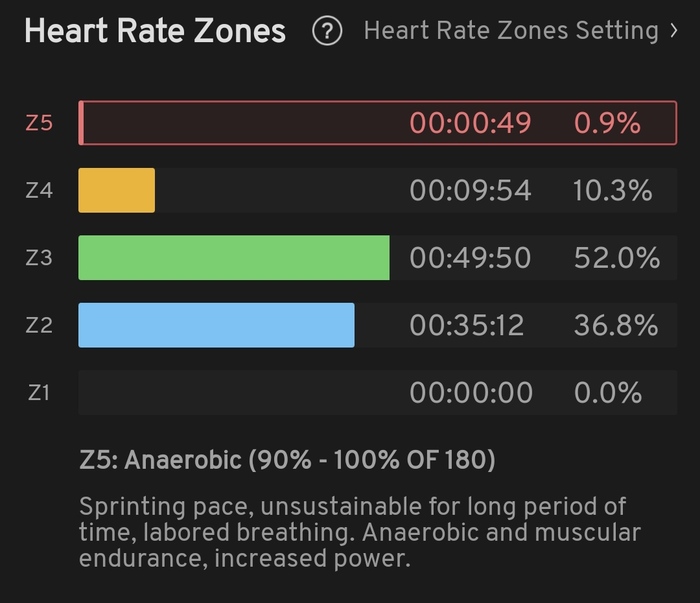Image resolution: width=700 pixels, height=603 pixels.
Task: Tap the Z1 duration 00:00:00
Action: [x=470, y=392]
